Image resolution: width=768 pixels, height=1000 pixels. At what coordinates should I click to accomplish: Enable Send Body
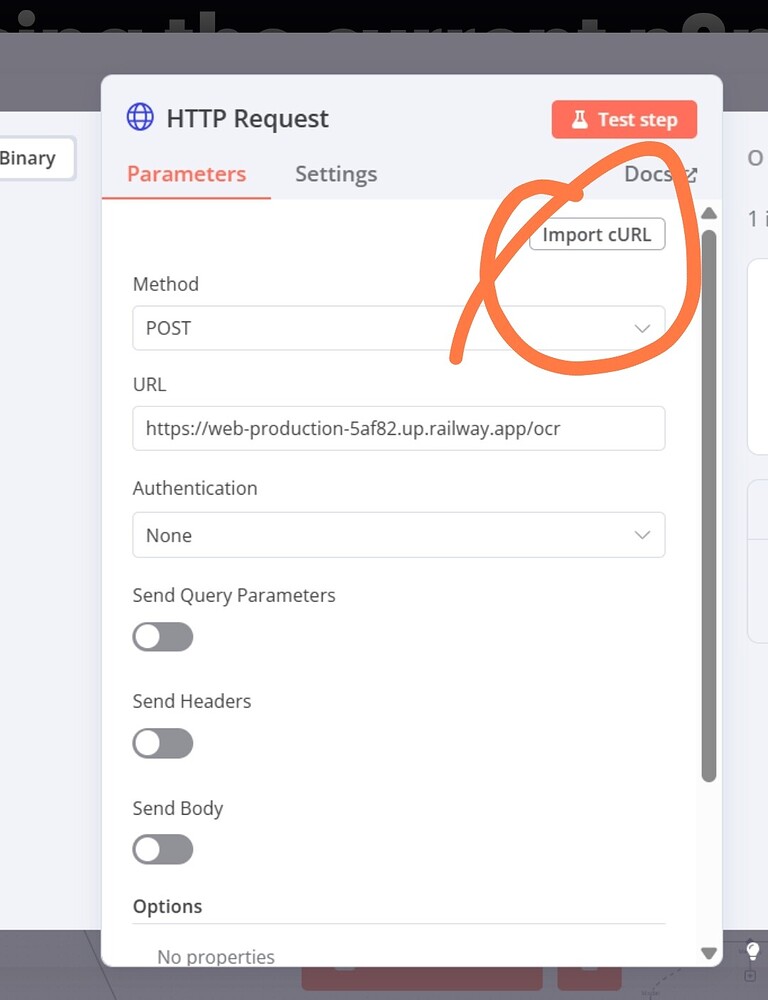tap(163, 849)
